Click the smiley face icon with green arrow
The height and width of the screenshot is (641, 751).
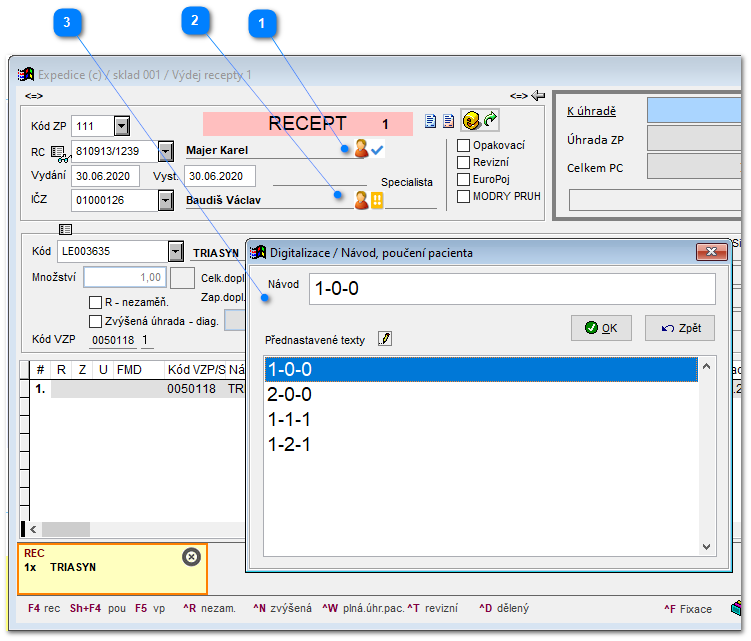(479, 120)
